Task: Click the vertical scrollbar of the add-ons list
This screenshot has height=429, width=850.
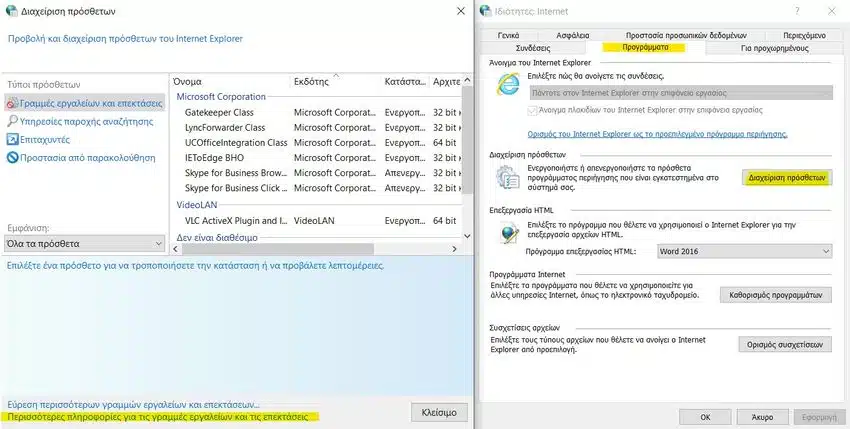Action: (467, 141)
